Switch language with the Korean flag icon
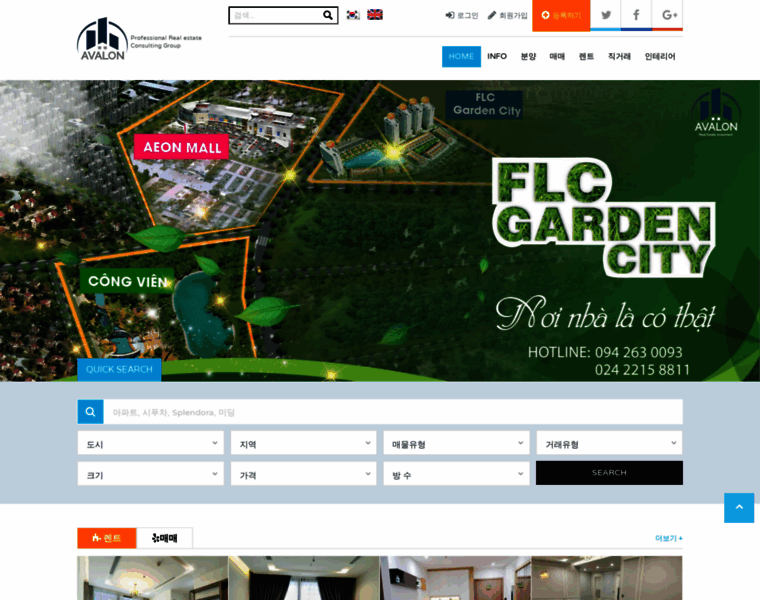 coord(353,15)
